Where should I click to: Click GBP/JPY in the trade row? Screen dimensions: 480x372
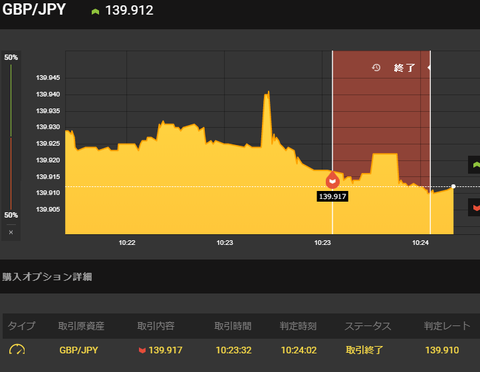click(79, 350)
